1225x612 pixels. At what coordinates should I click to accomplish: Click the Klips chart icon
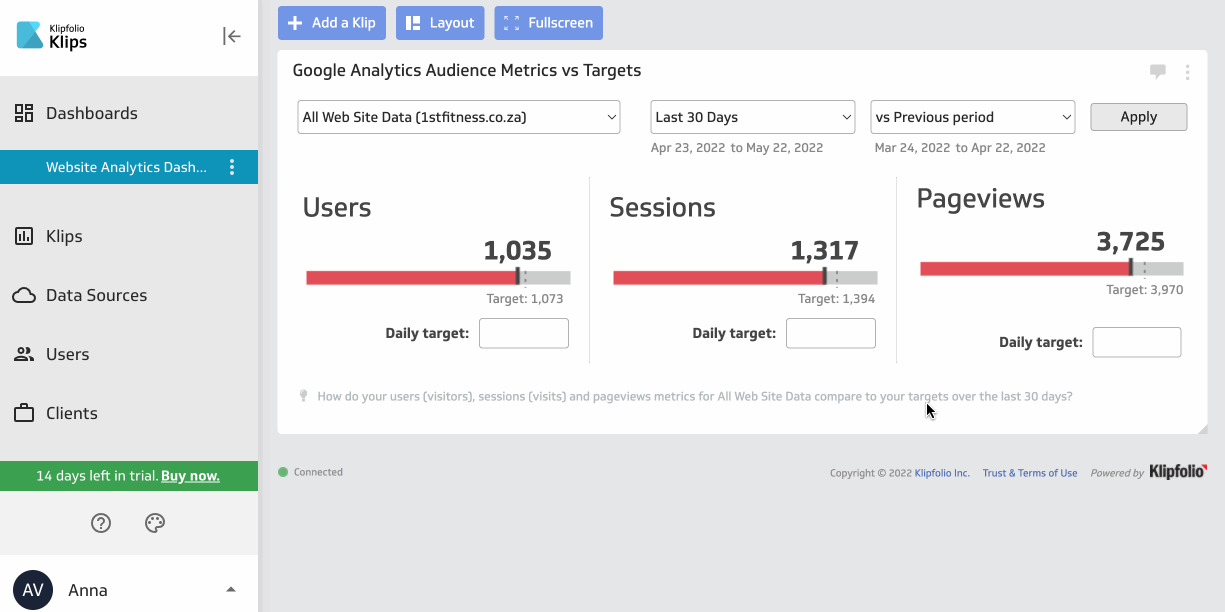click(24, 236)
